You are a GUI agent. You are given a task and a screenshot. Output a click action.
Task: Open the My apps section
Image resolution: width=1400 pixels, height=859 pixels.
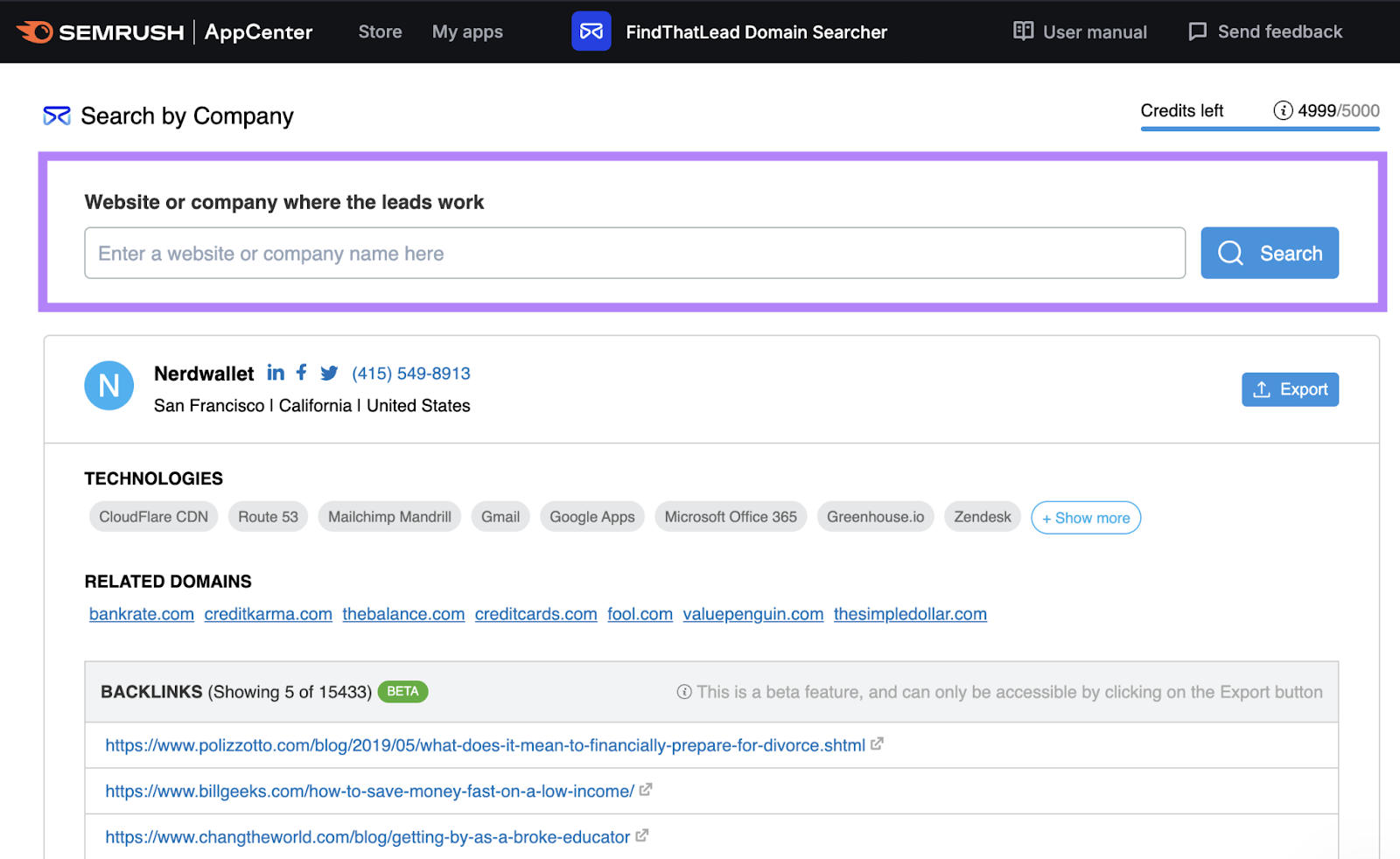467,31
